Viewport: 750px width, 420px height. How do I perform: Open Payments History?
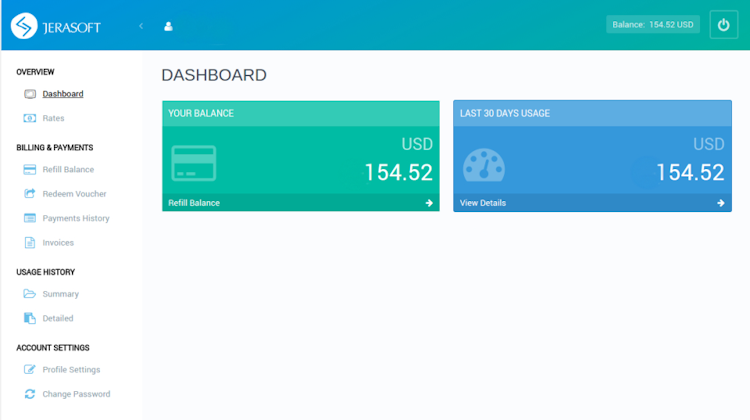pyautogui.click(x=76, y=218)
